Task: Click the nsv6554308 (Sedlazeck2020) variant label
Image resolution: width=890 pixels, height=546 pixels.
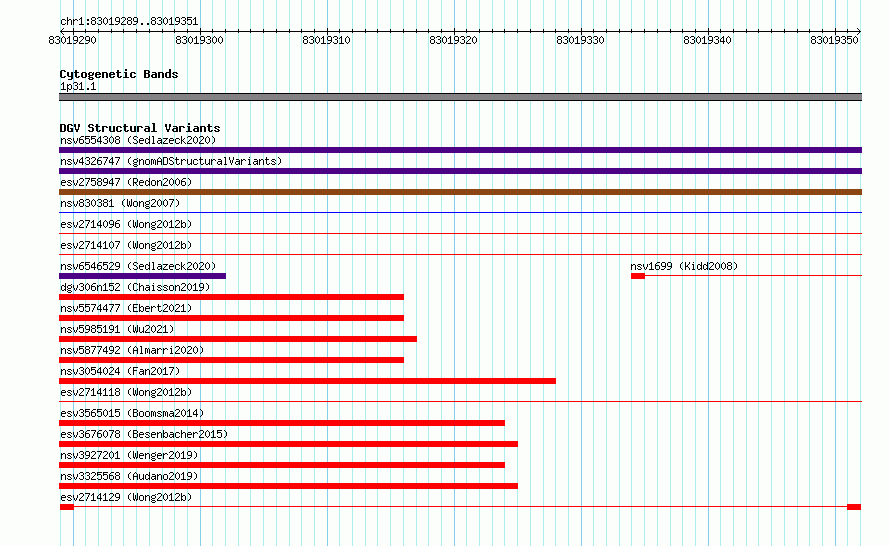Action: click(138, 140)
